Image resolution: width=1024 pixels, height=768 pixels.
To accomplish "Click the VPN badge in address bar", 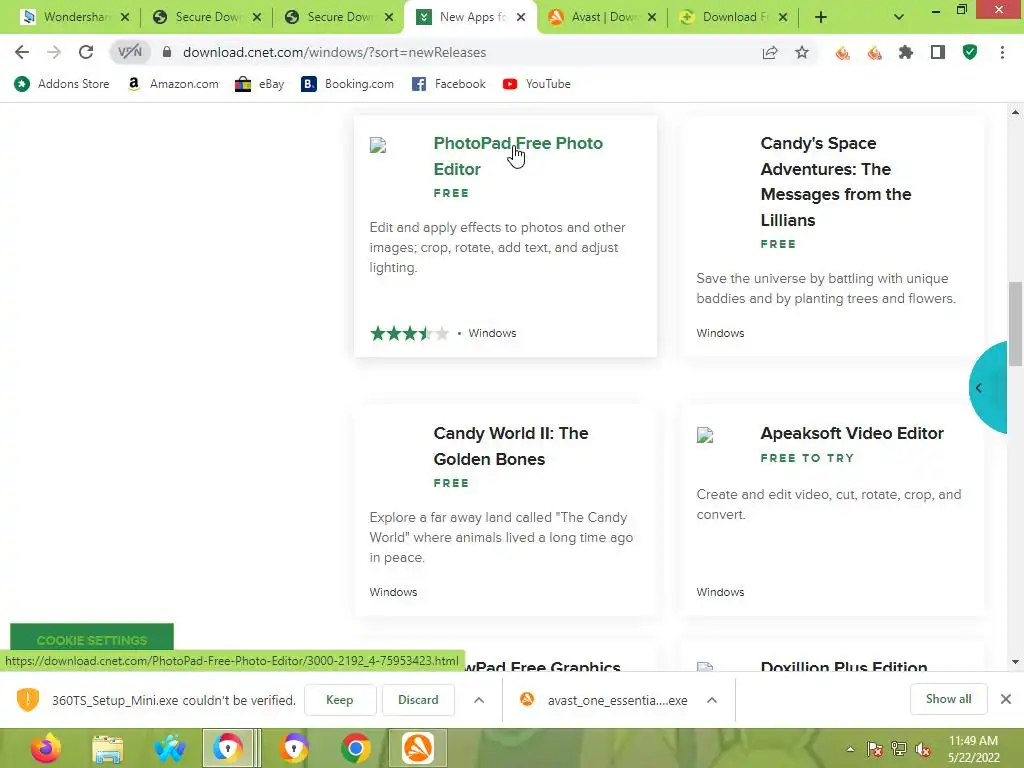I will point(129,52).
